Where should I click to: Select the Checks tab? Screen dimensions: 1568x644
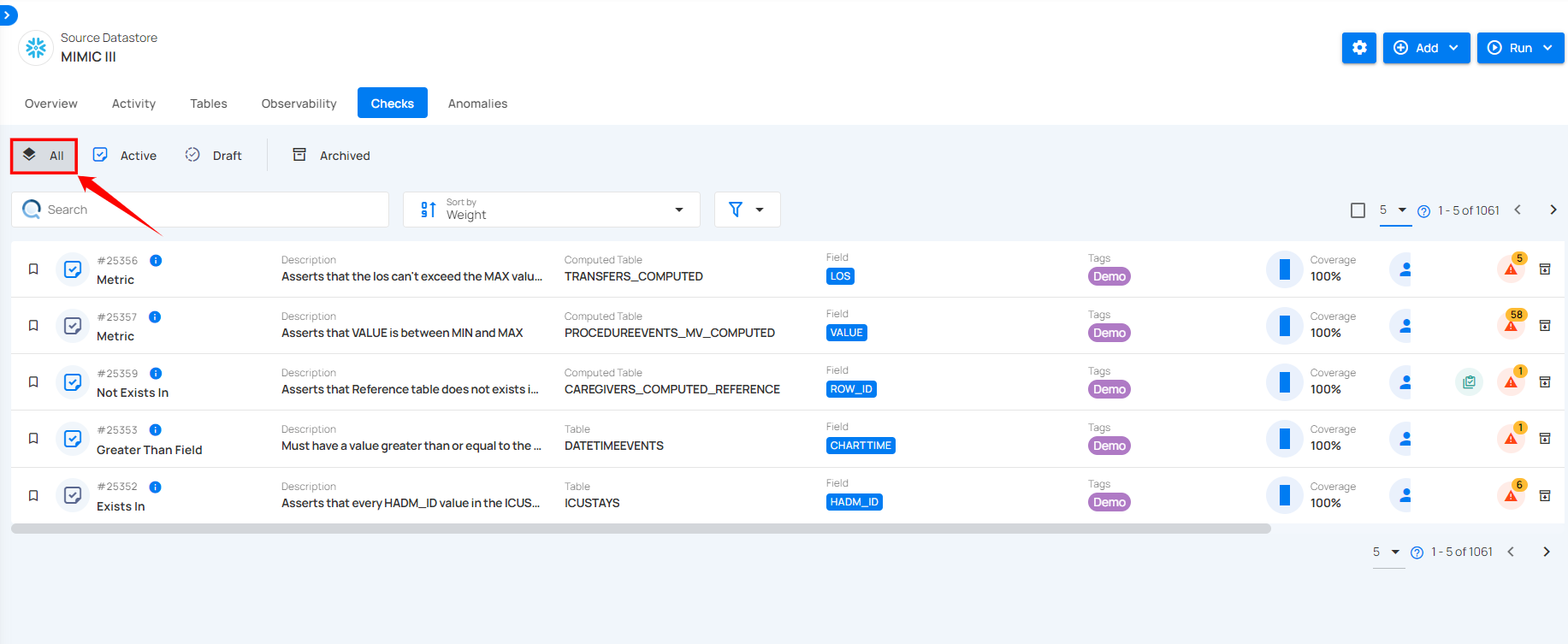click(393, 103)
